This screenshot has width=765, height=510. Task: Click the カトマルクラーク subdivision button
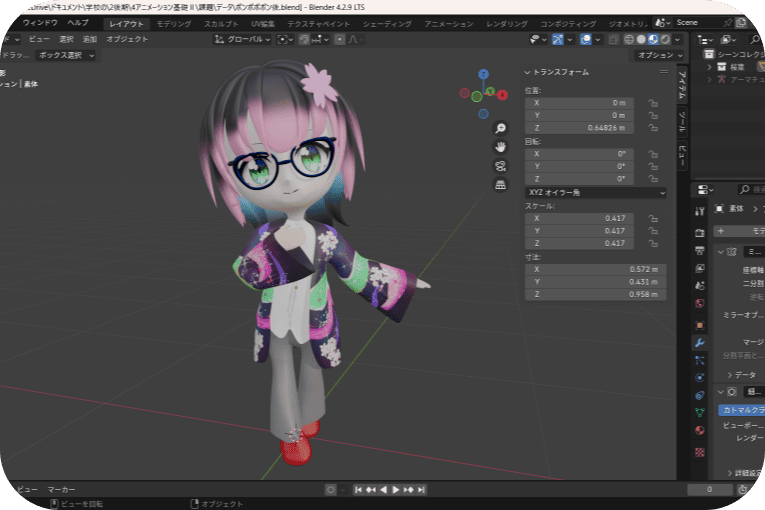click(740, 410)
